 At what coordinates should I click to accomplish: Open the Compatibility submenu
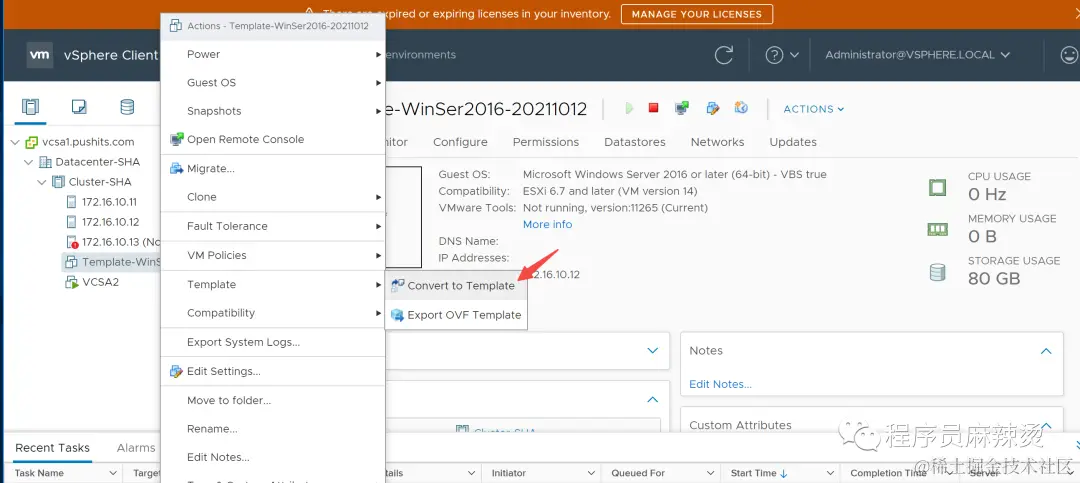point(272,313)
